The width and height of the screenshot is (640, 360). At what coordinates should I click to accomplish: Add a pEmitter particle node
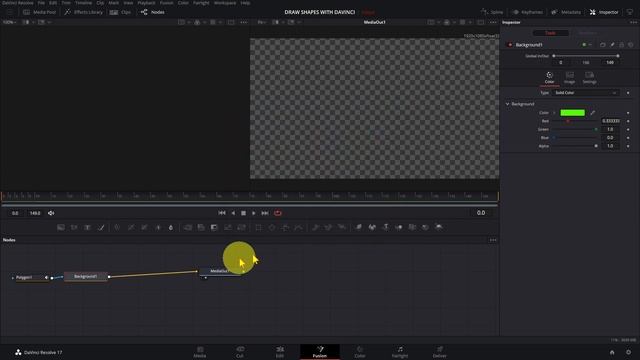tap(315, 227)
